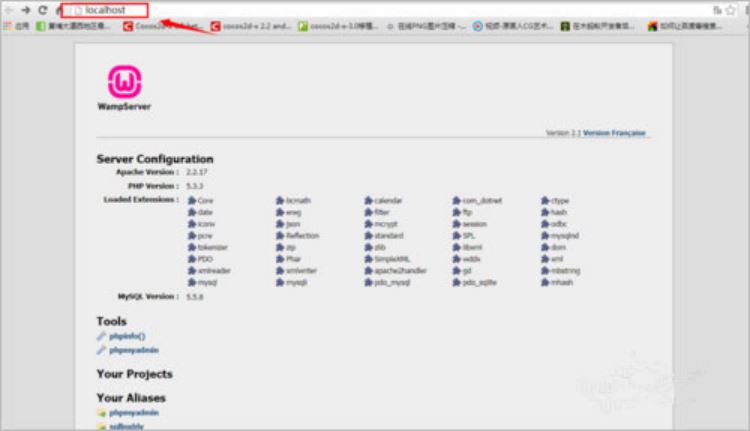Open the apps shortcut in bookmarks bar
This screenshot has width=750, height=431.
tap(16, 26)
